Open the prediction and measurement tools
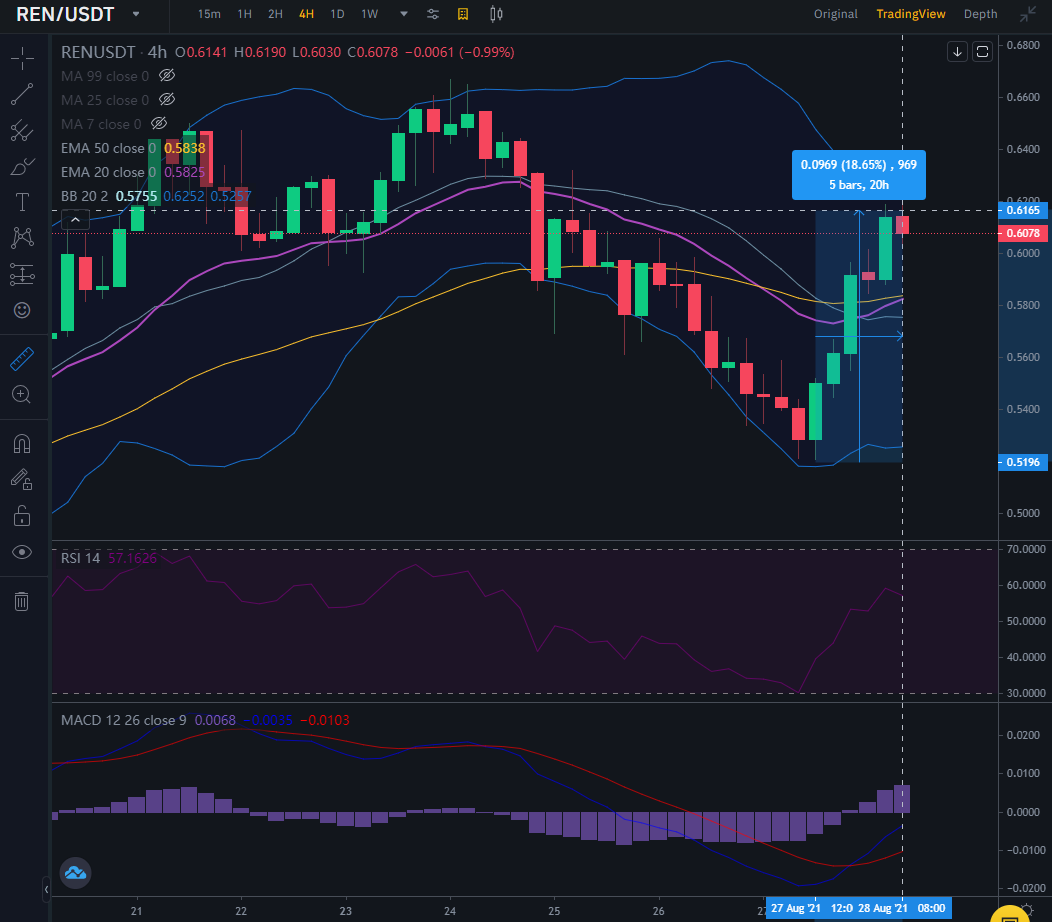 22,274
